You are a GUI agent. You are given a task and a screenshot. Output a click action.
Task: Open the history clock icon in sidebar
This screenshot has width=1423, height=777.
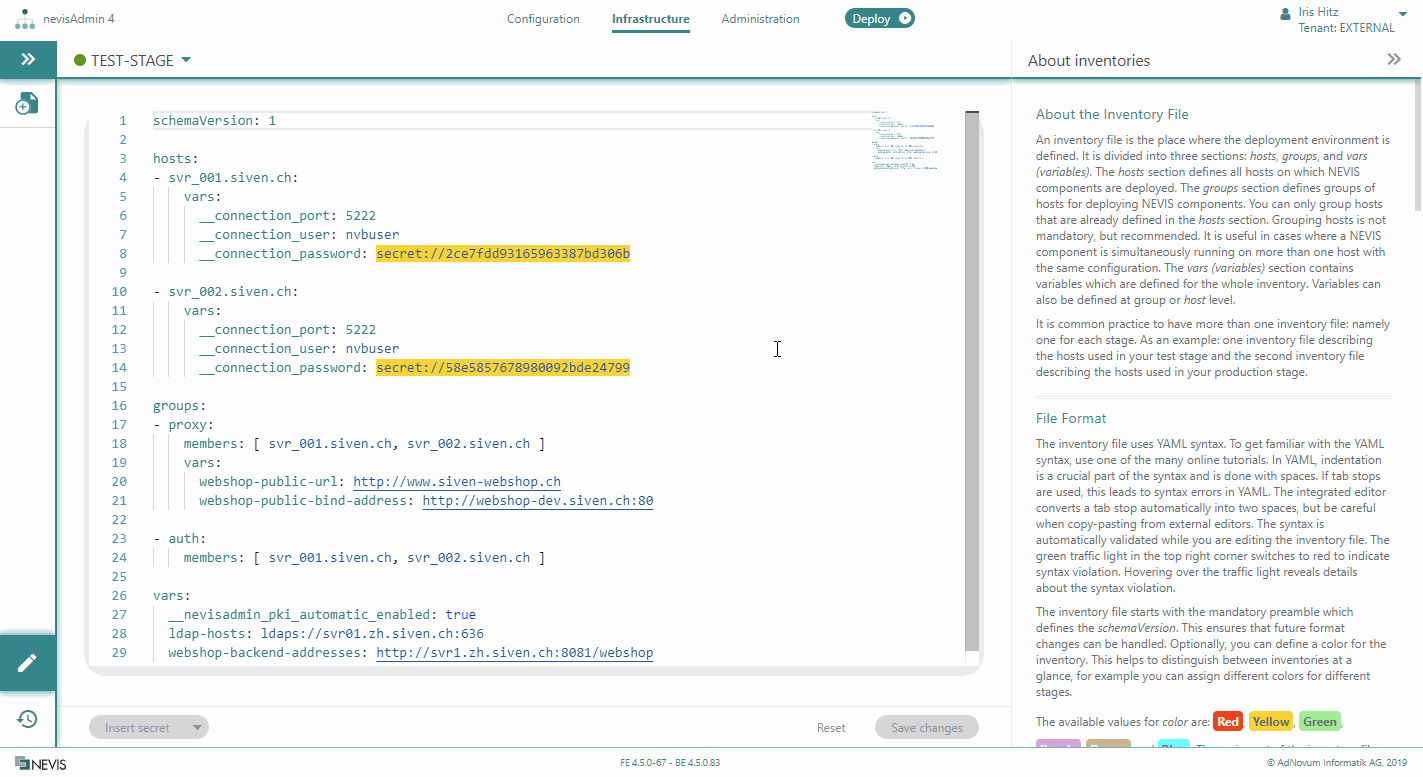click(x=28, y=719)
